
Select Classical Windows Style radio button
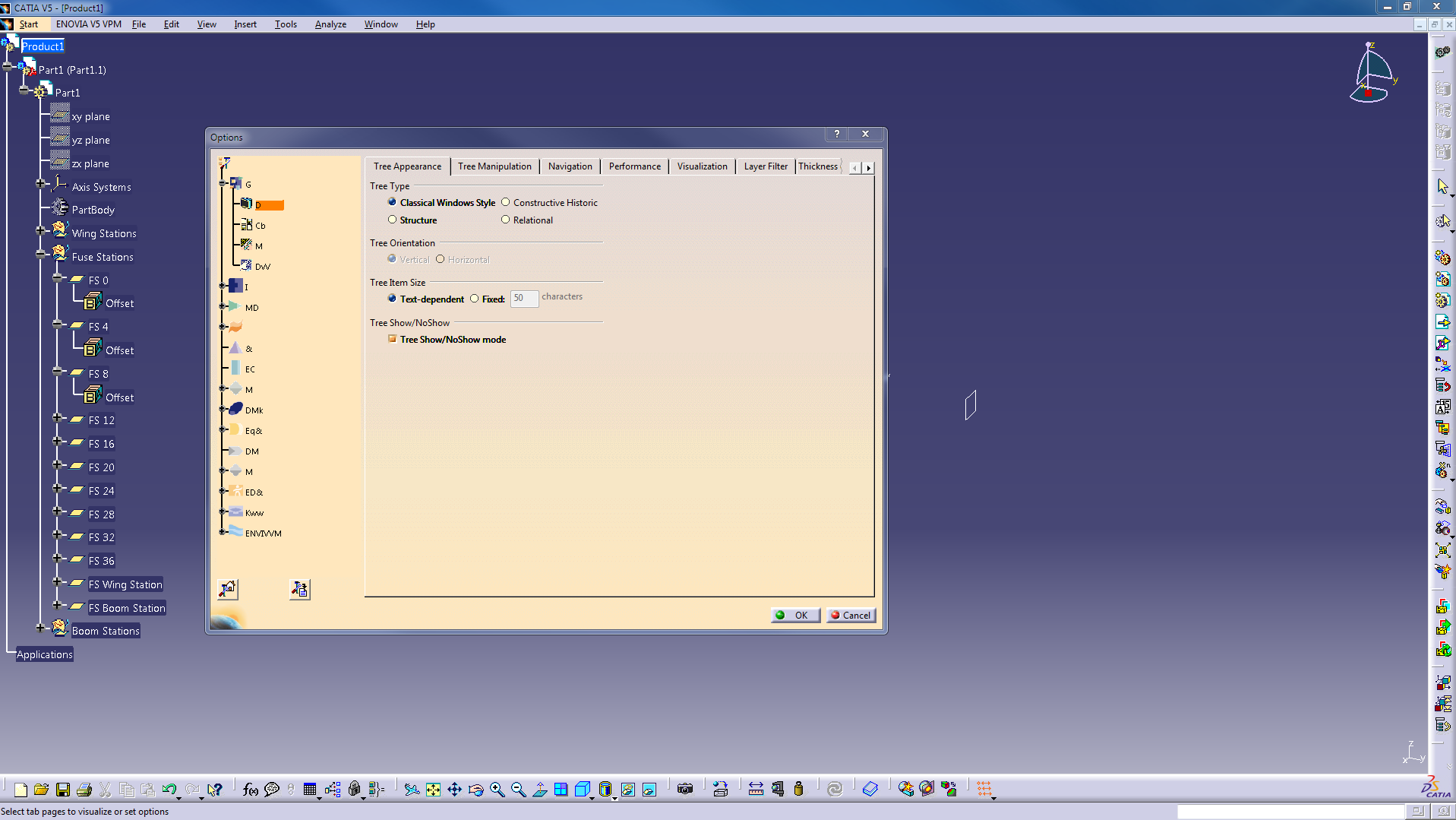point(393,202)
